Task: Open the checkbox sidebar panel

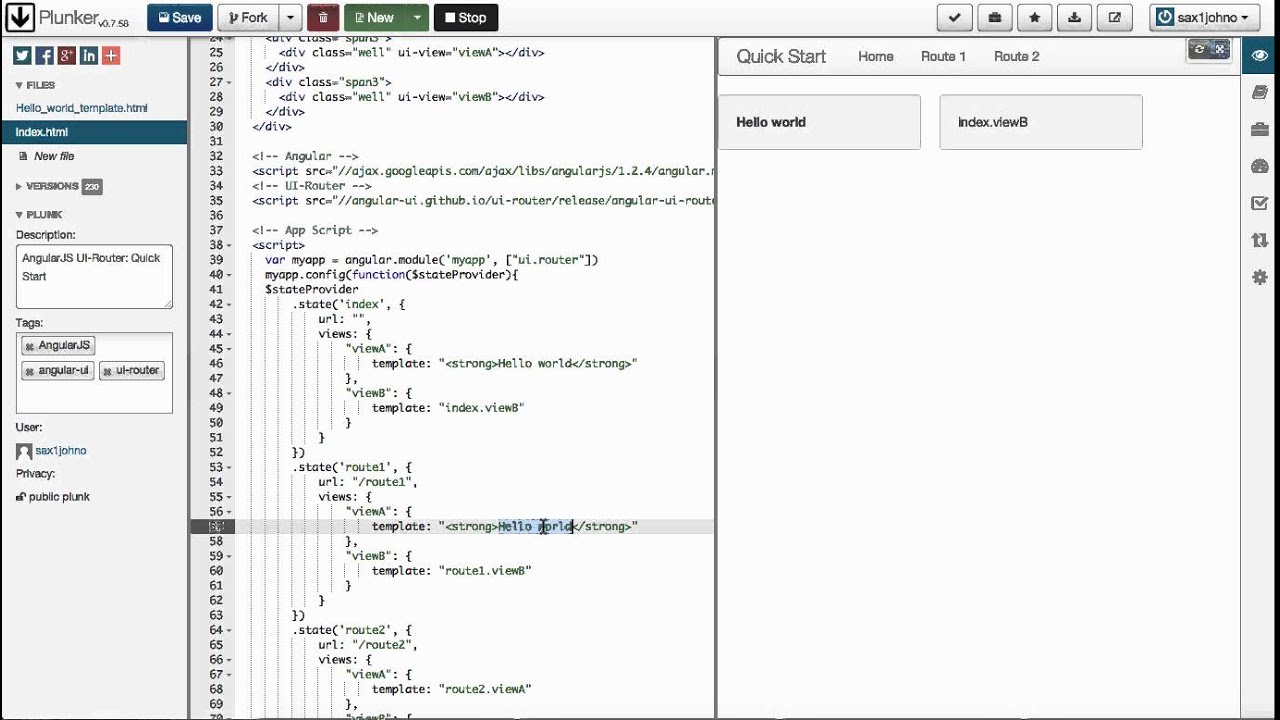Action: (1260, 203)
